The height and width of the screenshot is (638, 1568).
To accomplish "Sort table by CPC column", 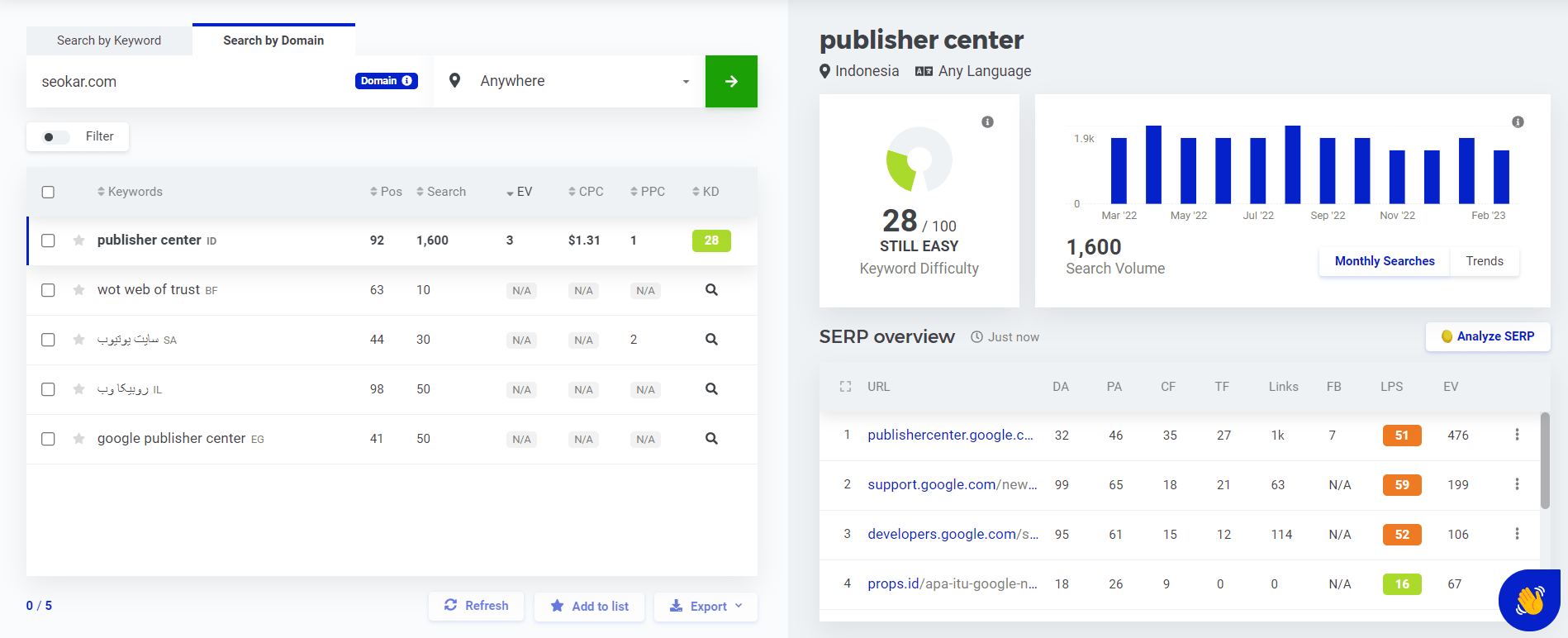I will (x=586, y=192).
